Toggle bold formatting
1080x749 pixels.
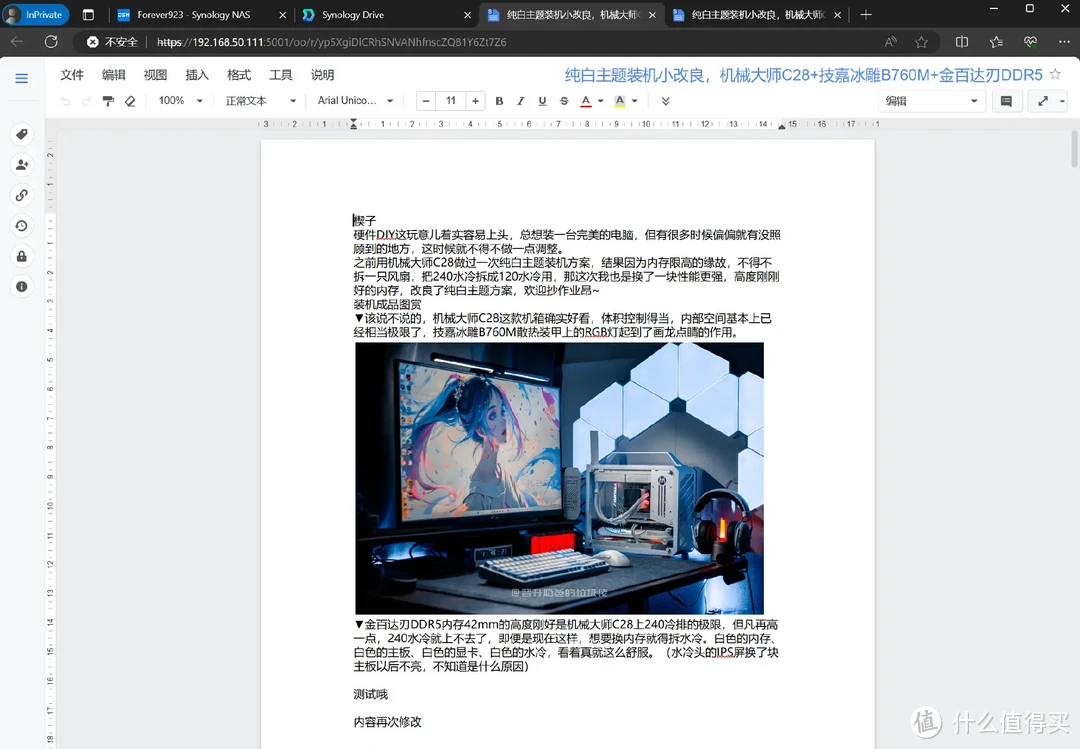pos(499,100)
